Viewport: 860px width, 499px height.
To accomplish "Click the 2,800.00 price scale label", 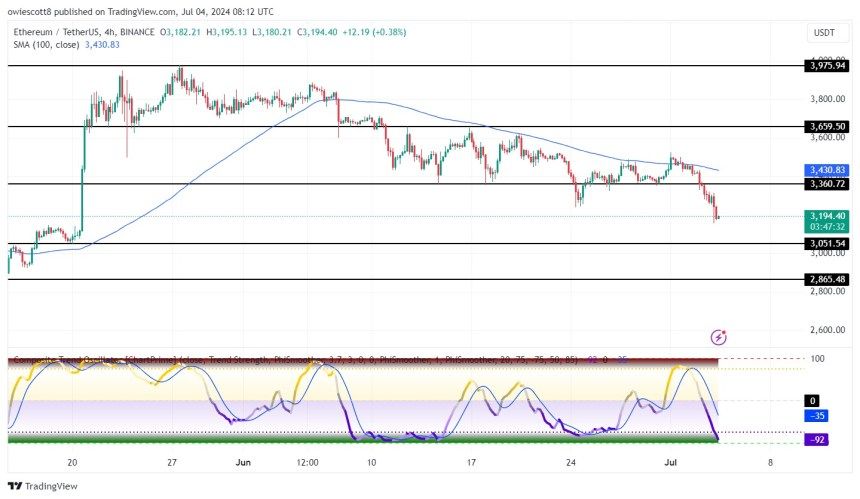I will tap(827, 291).
